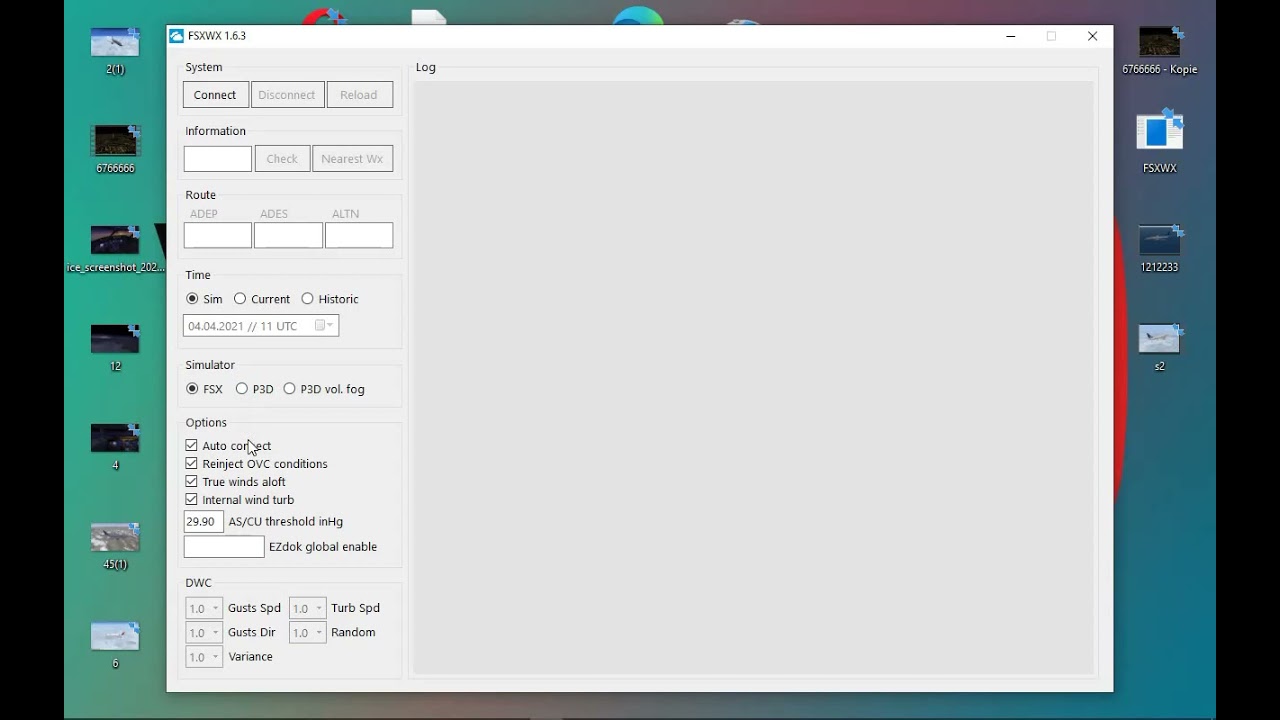
Task: Select the first 6766666 desktop video file
Action: pos(115,149)
